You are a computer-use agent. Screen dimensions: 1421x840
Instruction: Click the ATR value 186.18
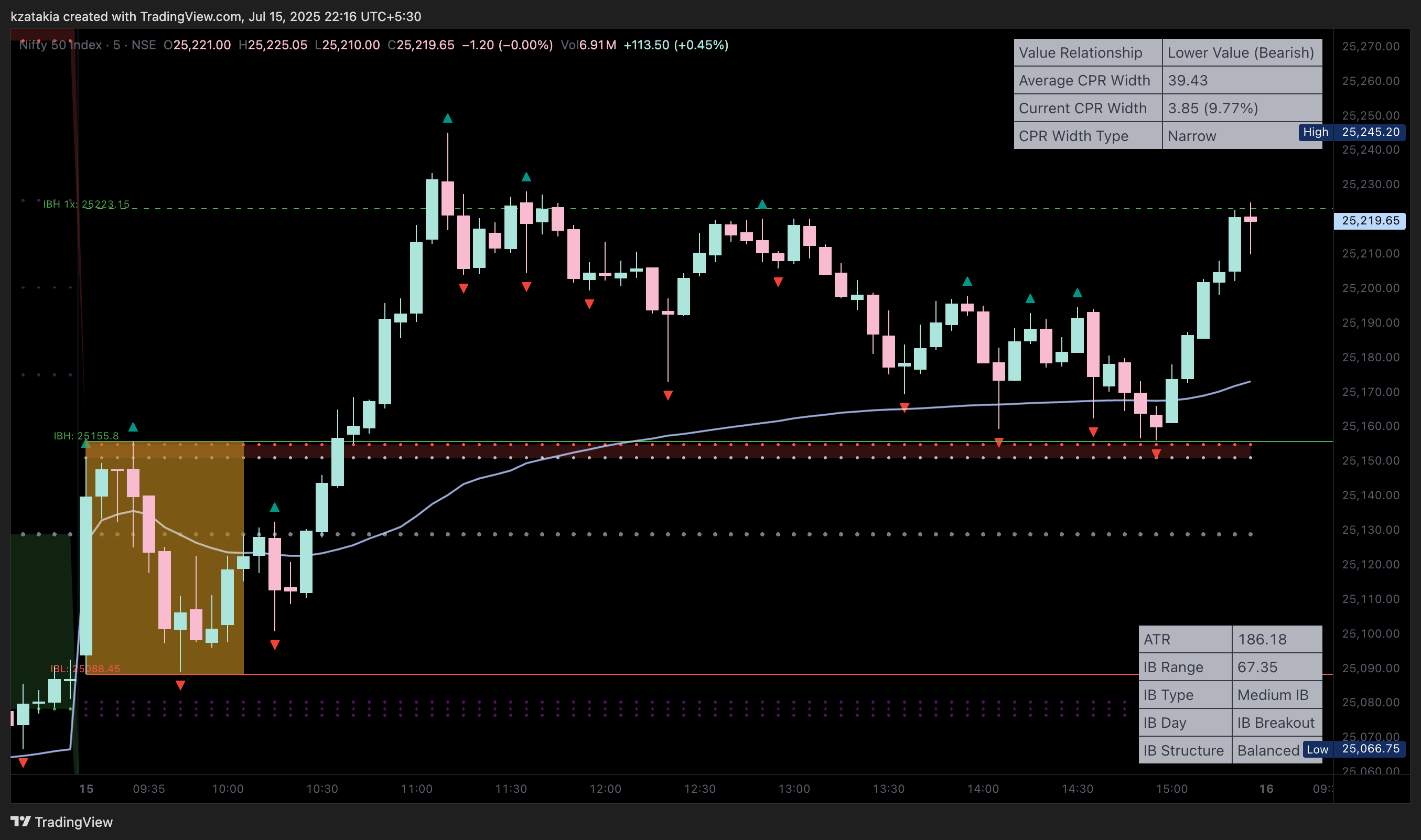1277,639
